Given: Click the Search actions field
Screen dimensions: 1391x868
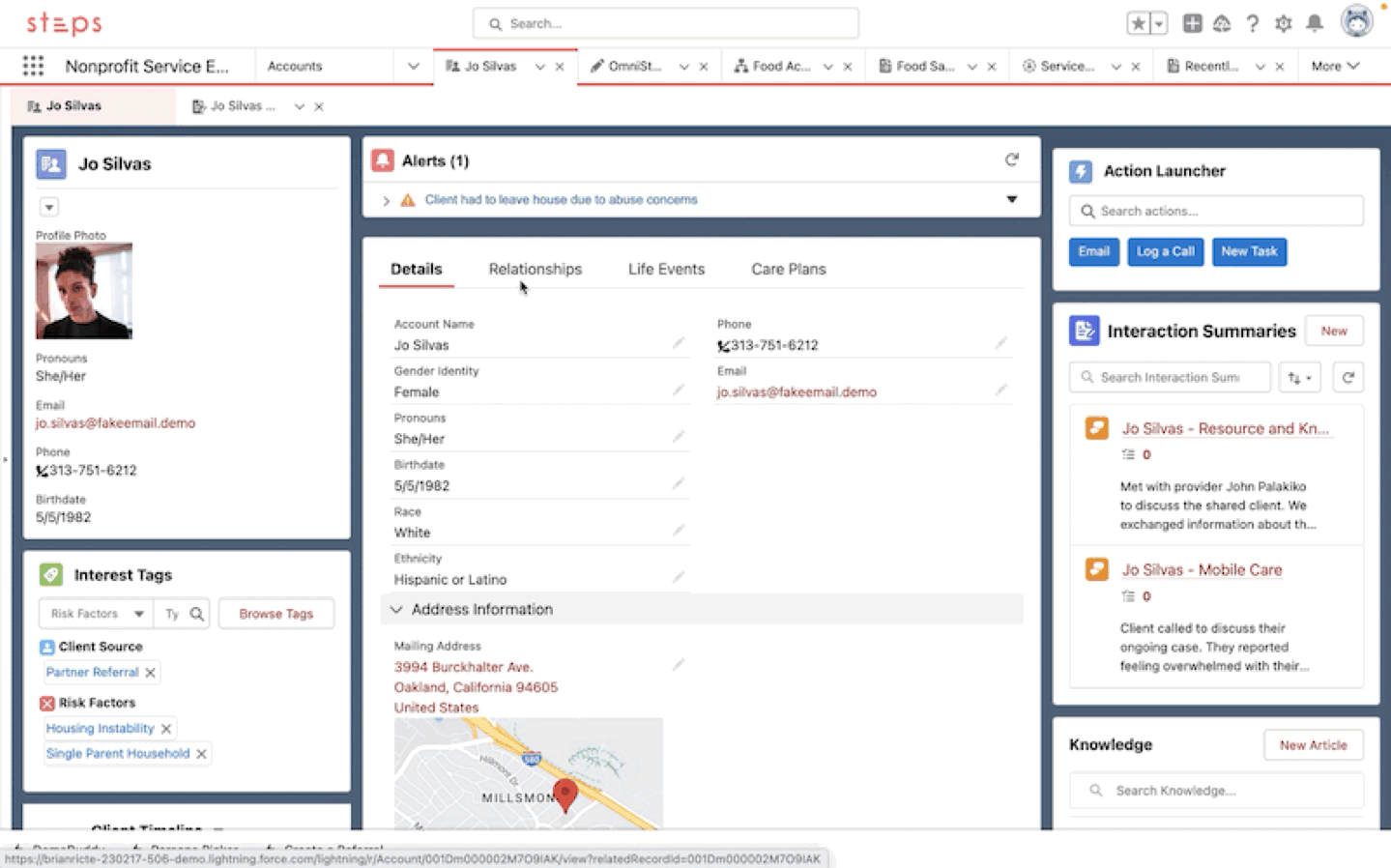Looking at the screenshot, I should (1216, 211).
